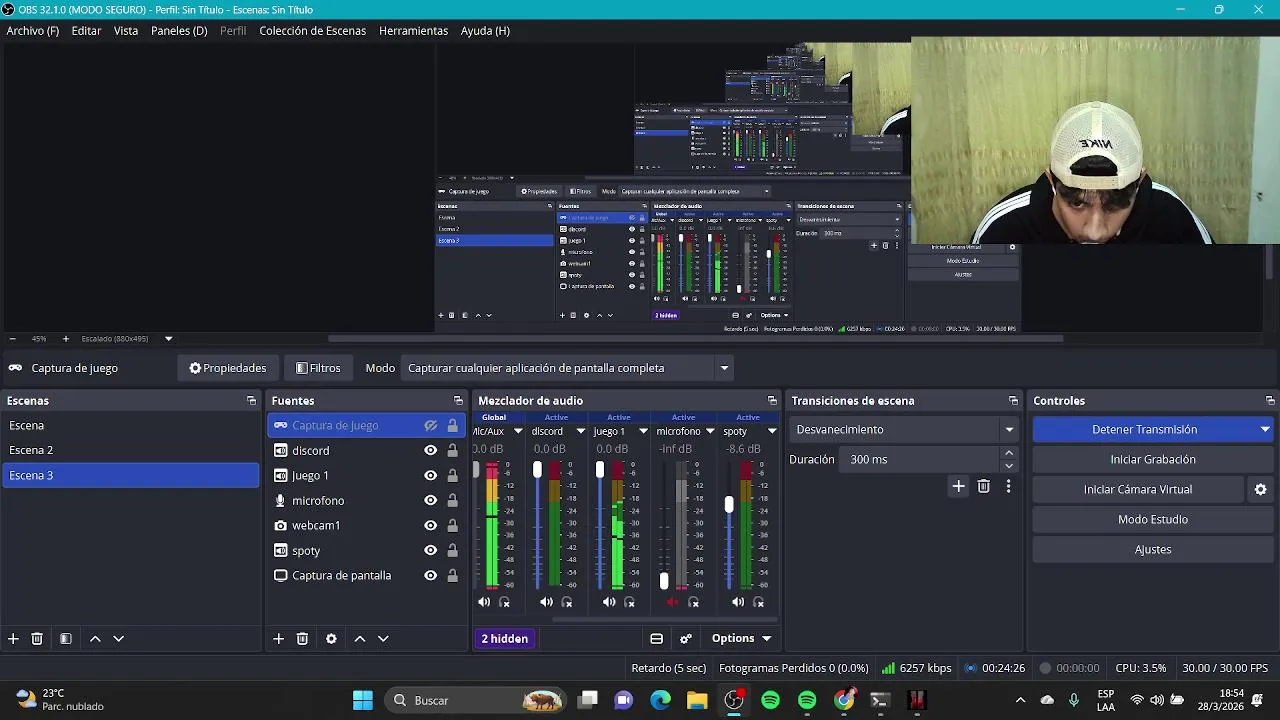
Task: Open the Vista menu
Action: tap(126, 31)
